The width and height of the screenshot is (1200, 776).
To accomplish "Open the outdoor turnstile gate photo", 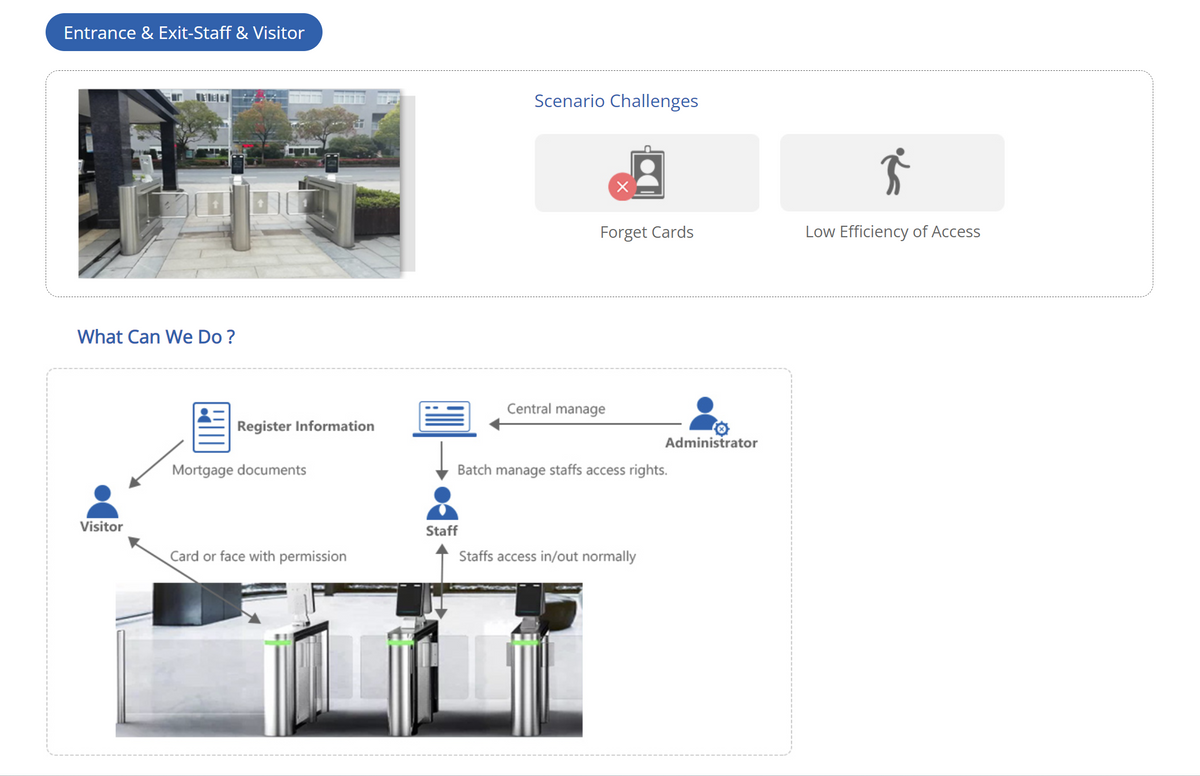I will pyautogui.click(x=240, y=184).
